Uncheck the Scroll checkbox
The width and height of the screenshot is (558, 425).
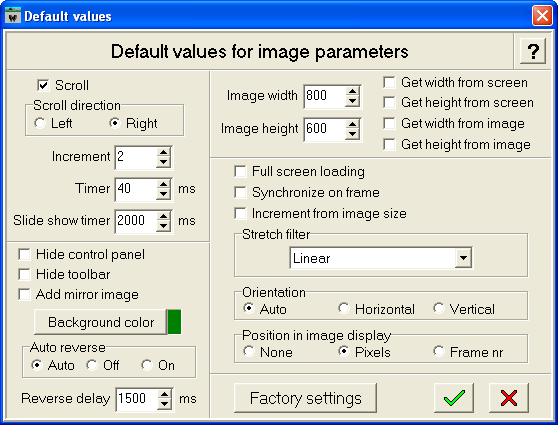pos(43,85)
